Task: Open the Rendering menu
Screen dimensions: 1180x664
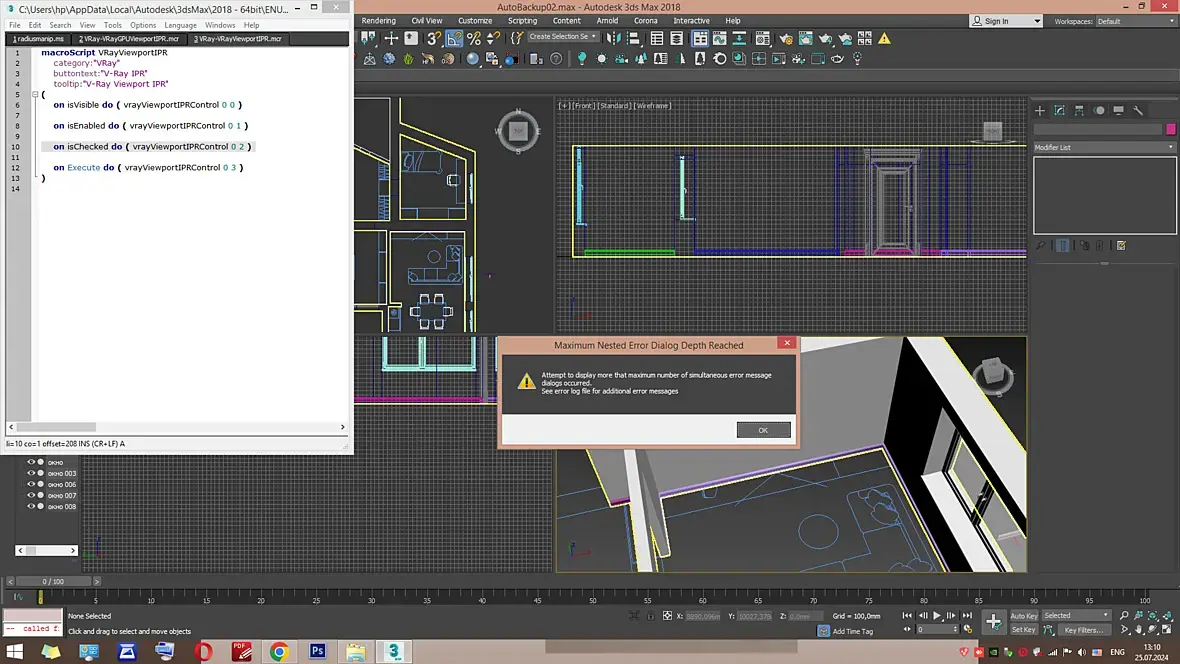Action: click(378, 21)
